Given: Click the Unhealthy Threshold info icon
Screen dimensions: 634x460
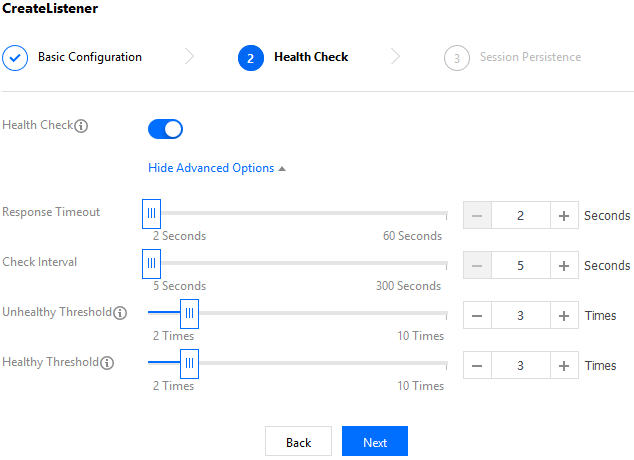Looking at the screenshot, I should pos(120,313).
